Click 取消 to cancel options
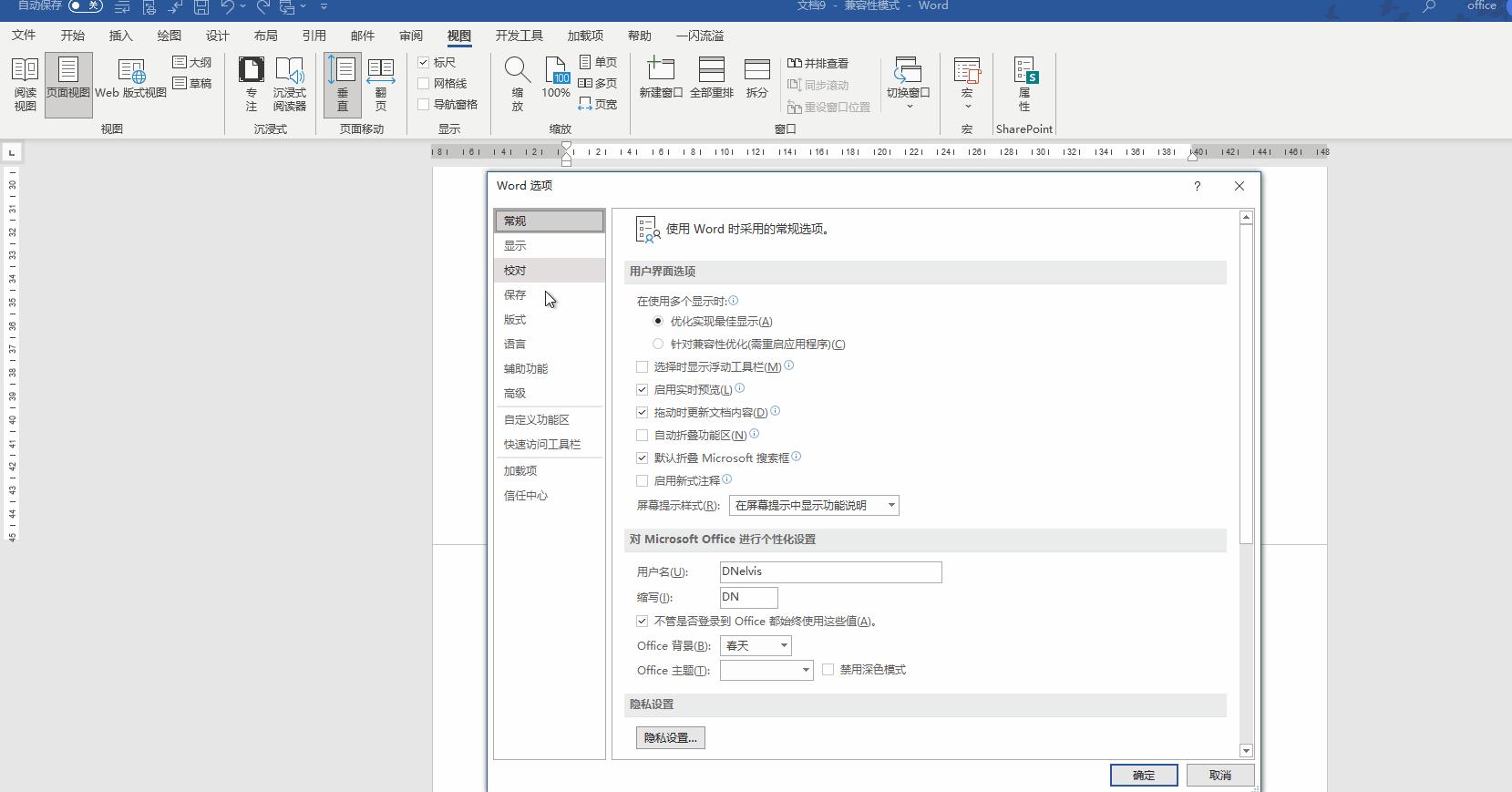 [x=1220, y=775]
